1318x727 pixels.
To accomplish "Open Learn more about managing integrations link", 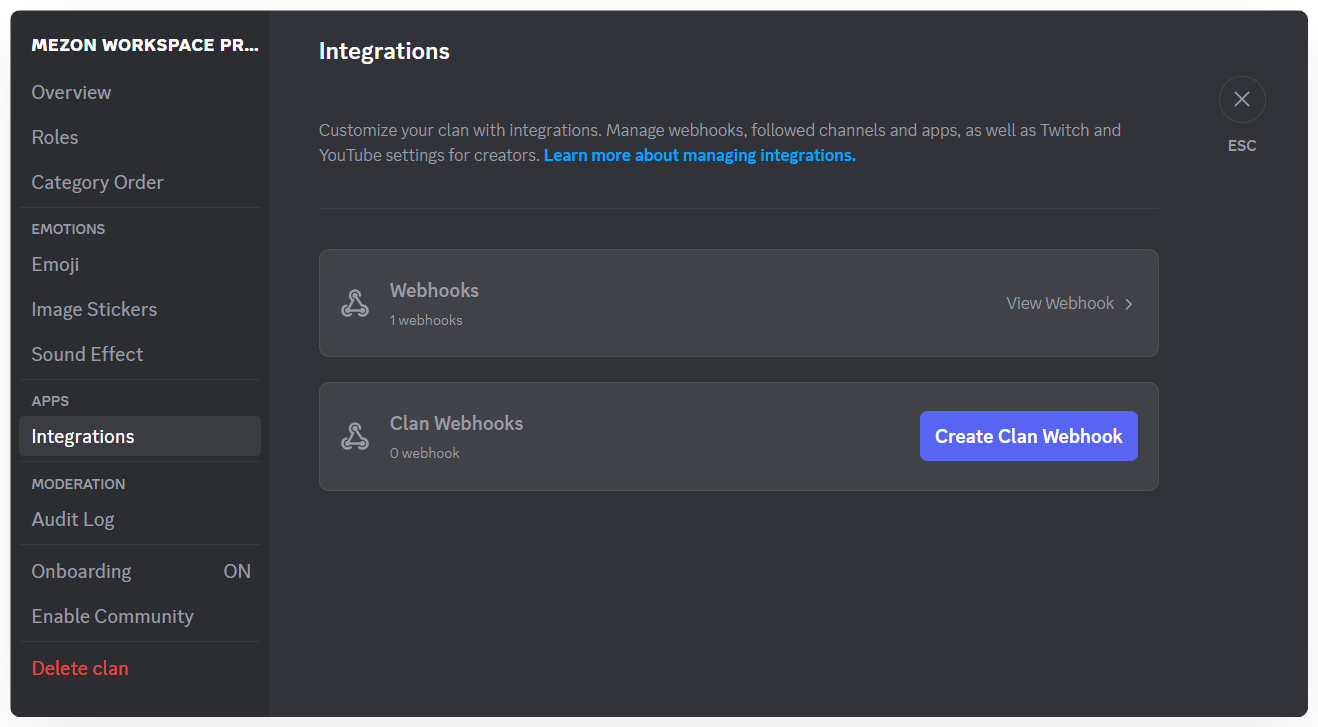I will tap(699, 155).
